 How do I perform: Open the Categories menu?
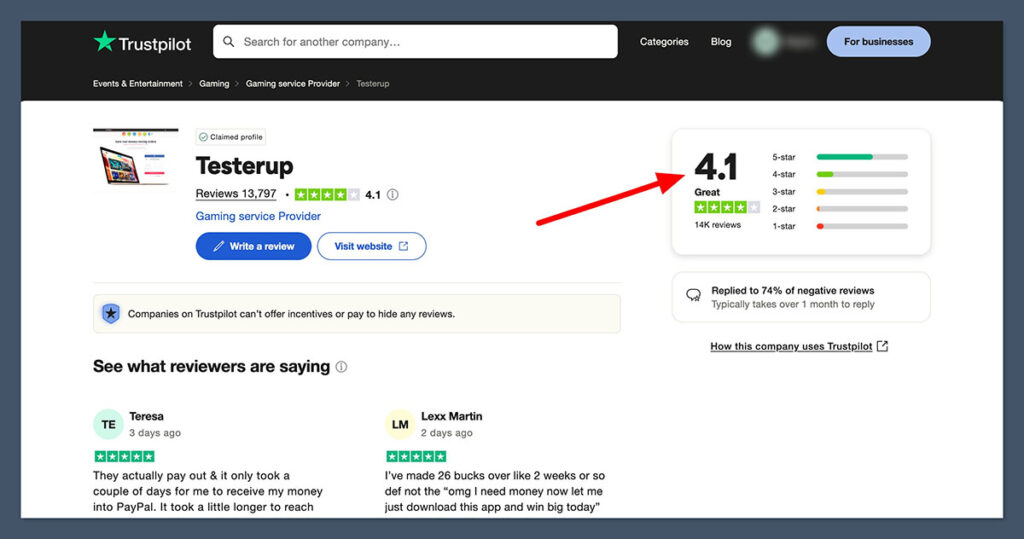point(664,42)
